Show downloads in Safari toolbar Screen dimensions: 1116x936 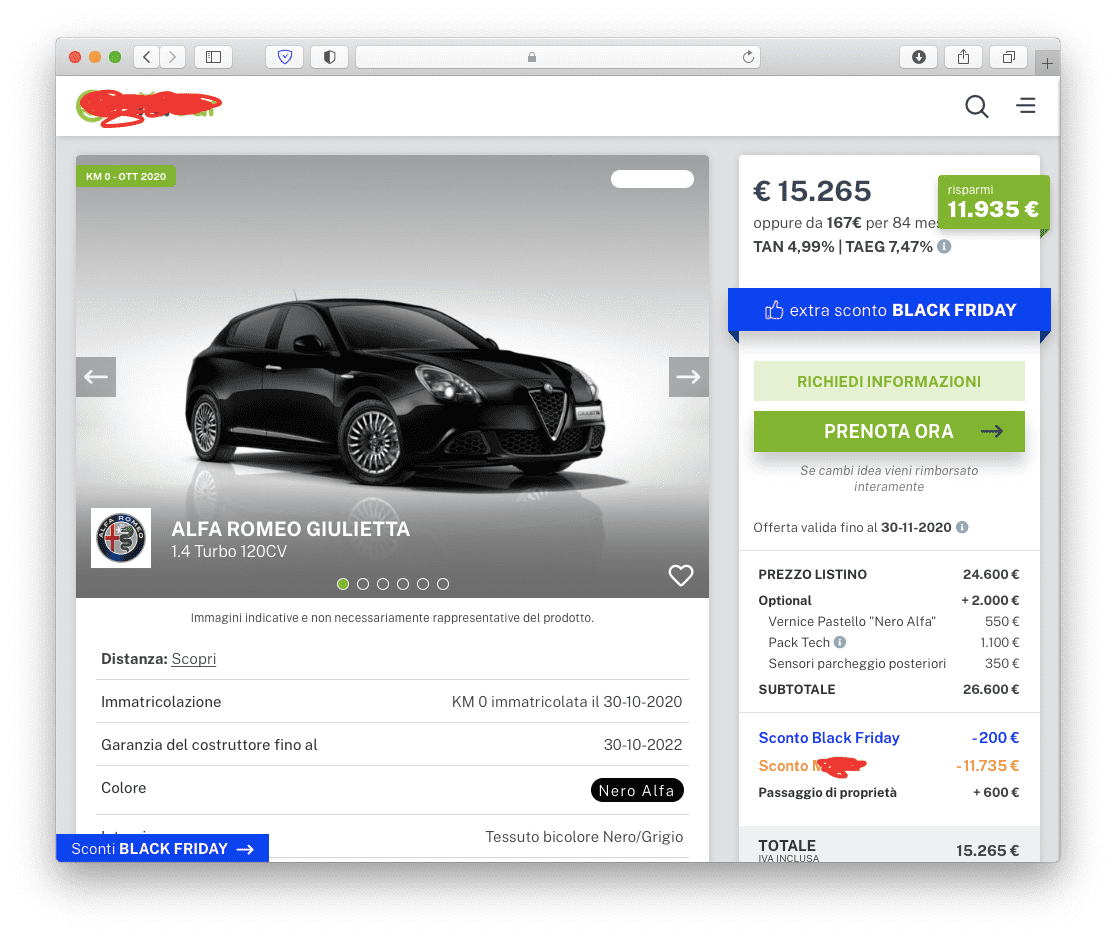[919, 57]
